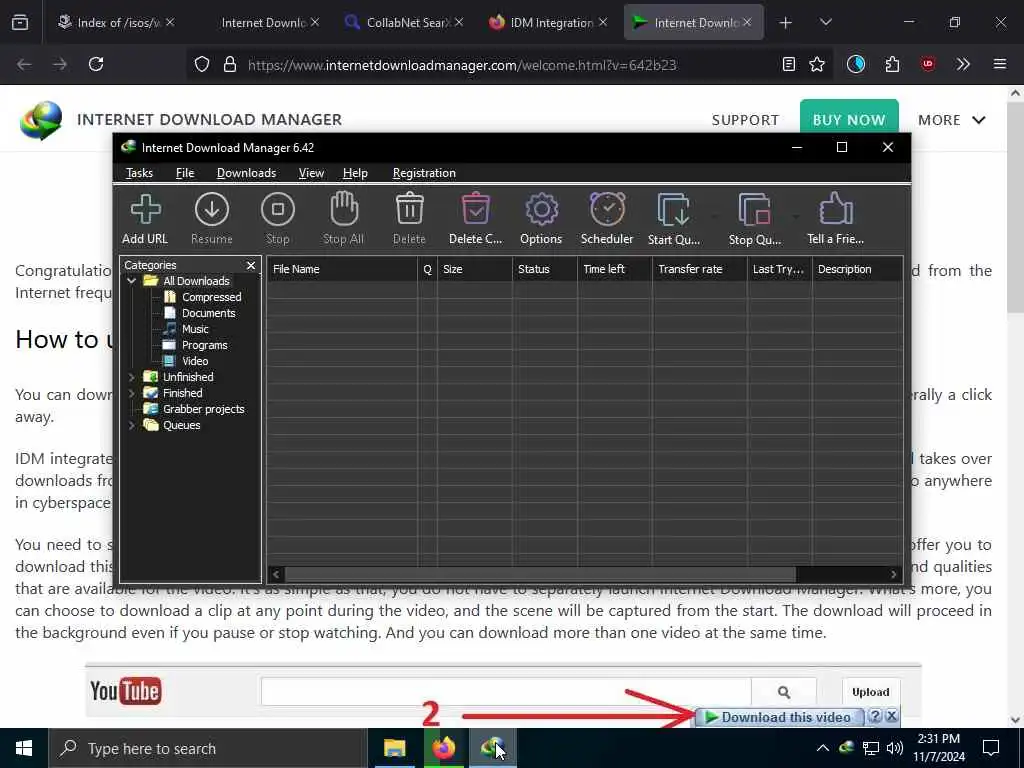
Task: Expand the Unfinished tree node
Action: click(131, 377)
